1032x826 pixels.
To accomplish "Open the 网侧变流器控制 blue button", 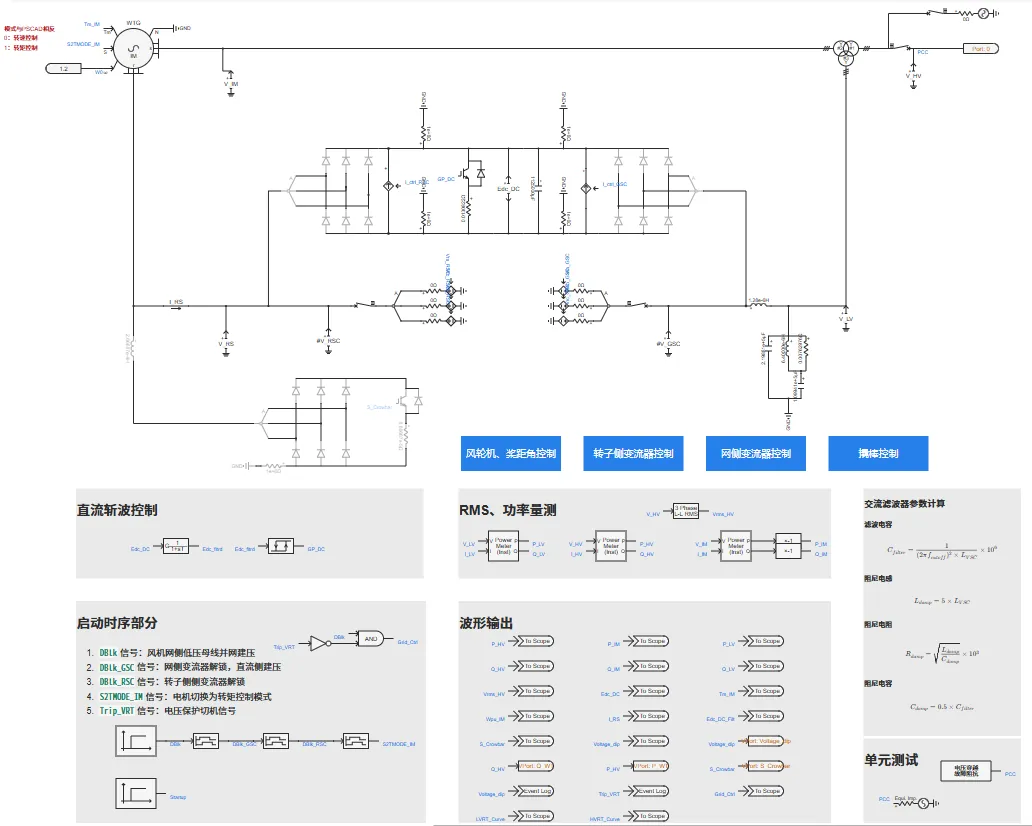I will point(756,453).
